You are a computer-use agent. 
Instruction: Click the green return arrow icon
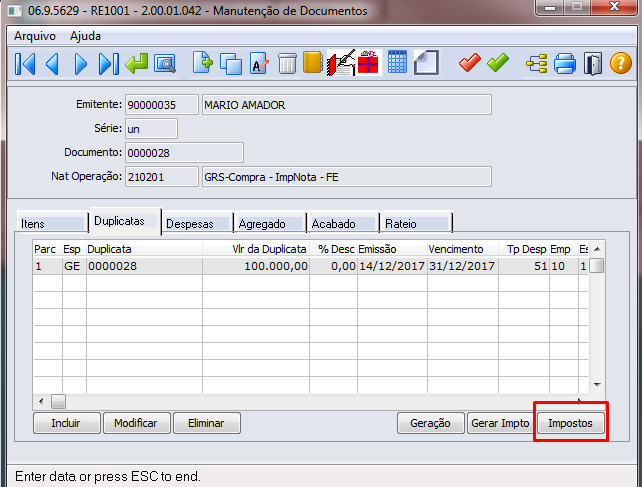(137, 63)
